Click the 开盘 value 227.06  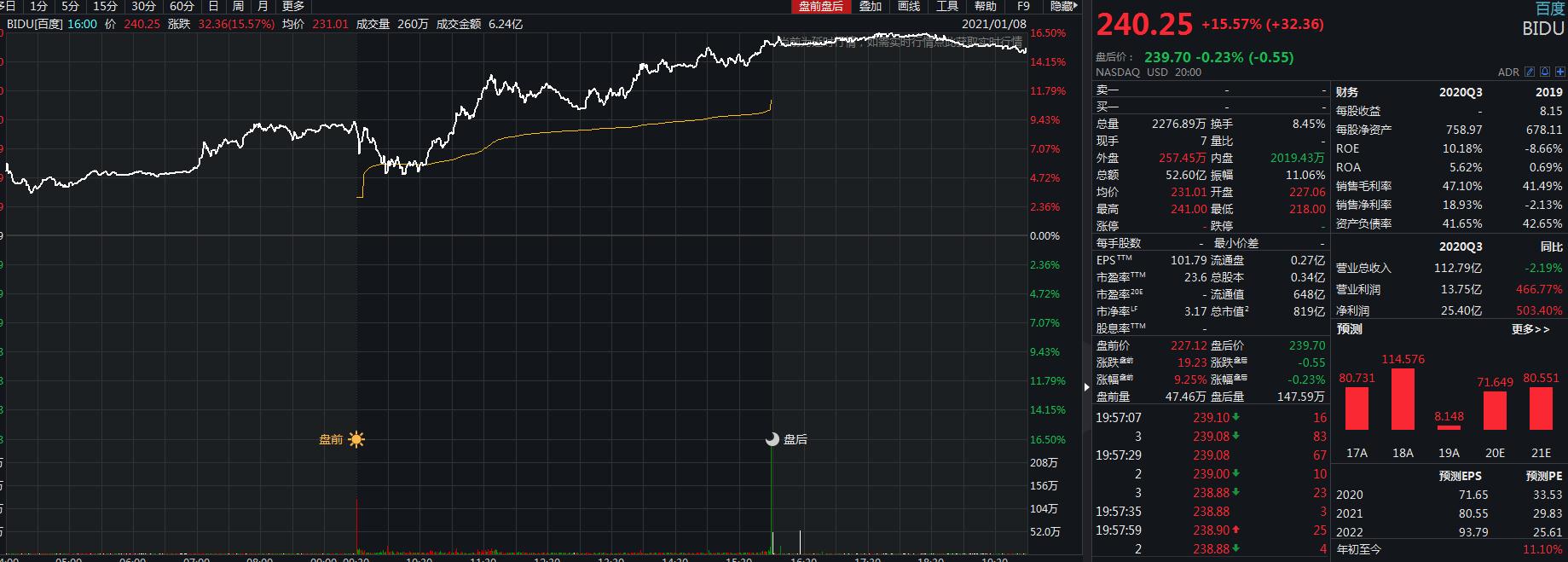coord(1307,192)
